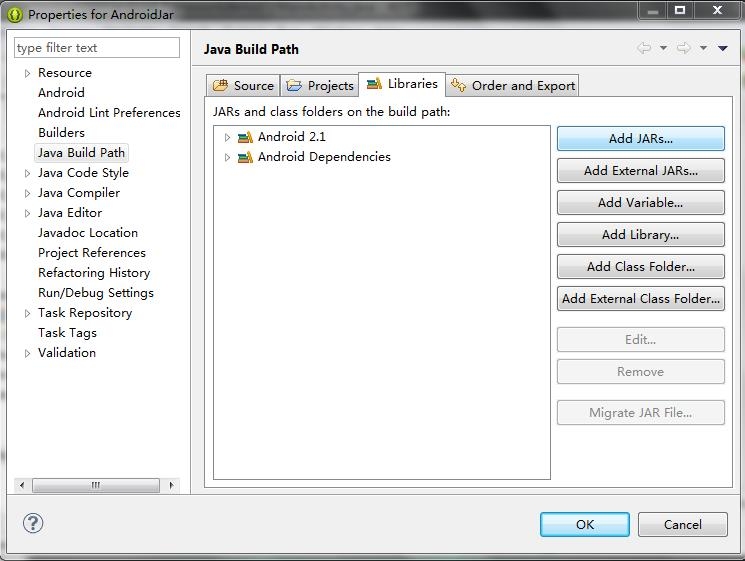
Task: Click the Add Library... button
Action: pyautogui.click(x=640, y=235)
